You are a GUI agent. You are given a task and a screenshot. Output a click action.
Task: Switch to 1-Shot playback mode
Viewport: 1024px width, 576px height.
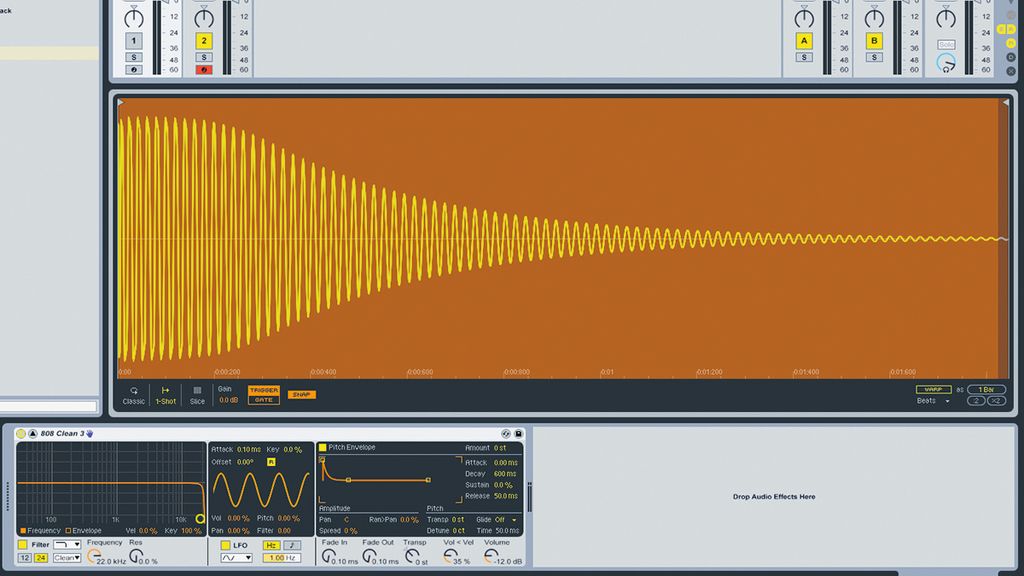[x=166, y=397]
